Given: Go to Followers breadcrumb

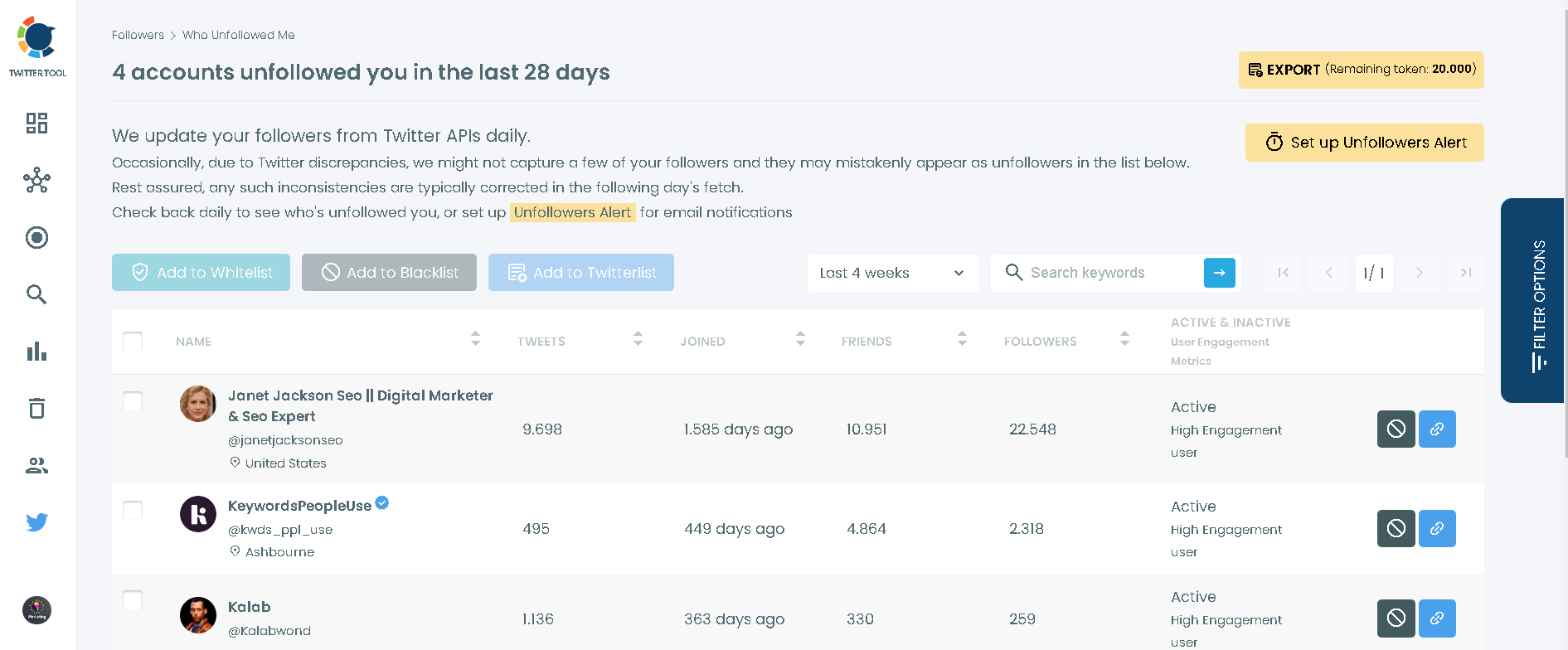Looking at the screenshot, I should click(x=138, y=35).
